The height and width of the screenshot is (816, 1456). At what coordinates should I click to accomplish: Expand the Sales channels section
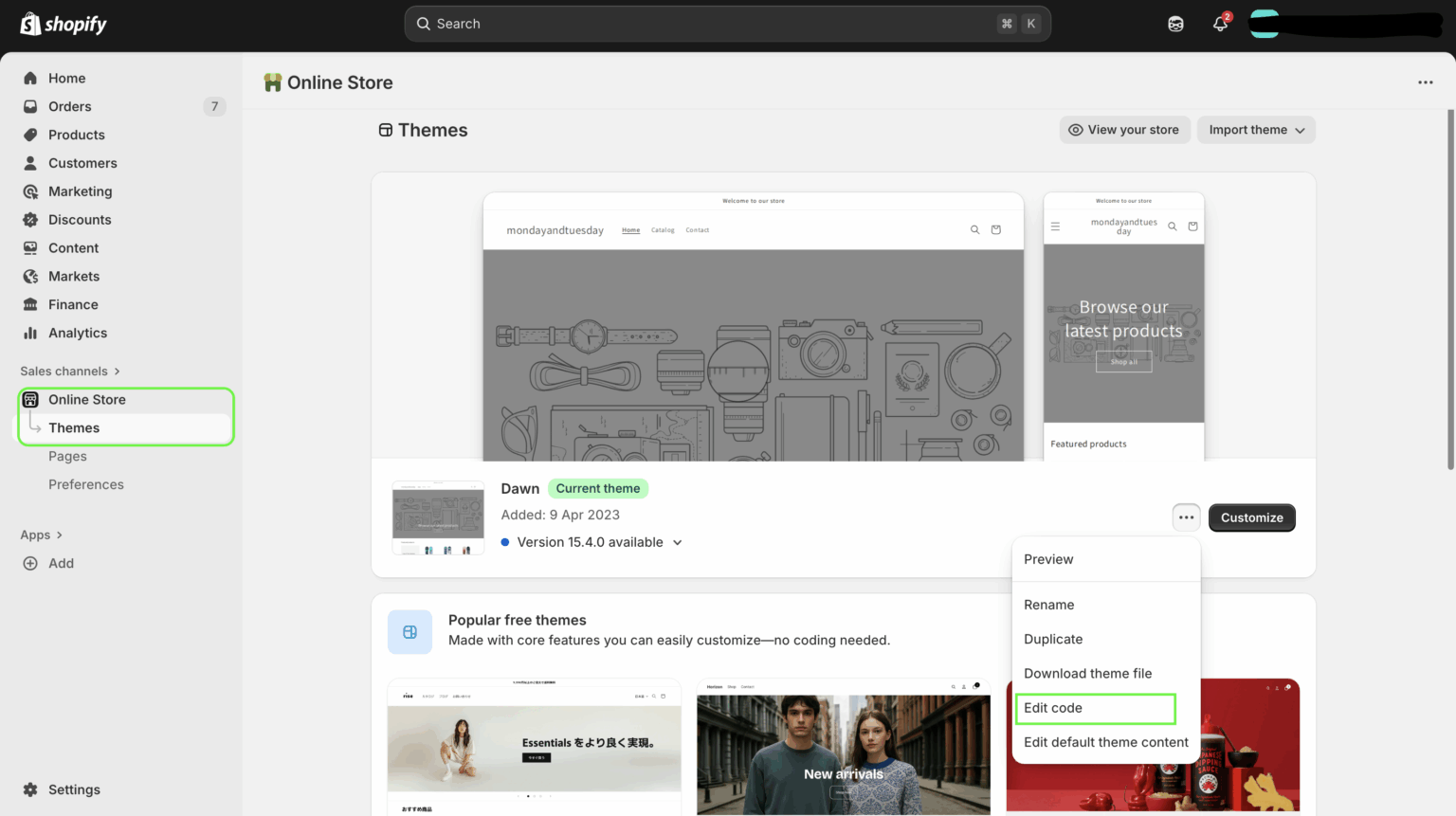pos(70,371)
